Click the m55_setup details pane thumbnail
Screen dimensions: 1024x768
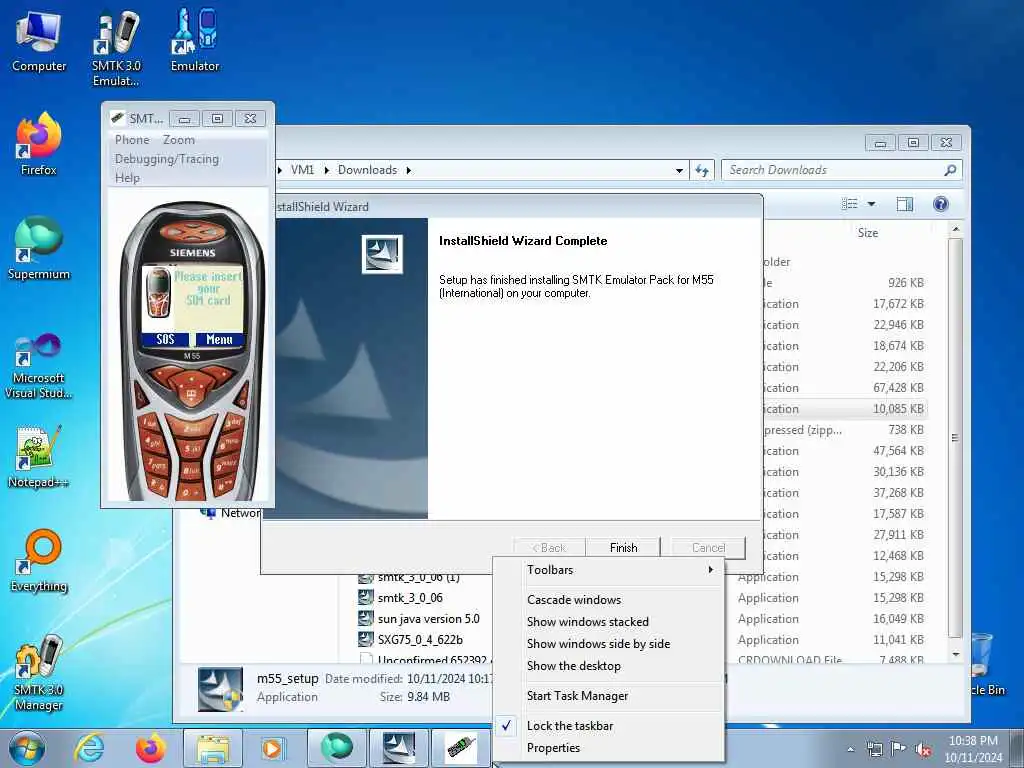tap(220, 689)
